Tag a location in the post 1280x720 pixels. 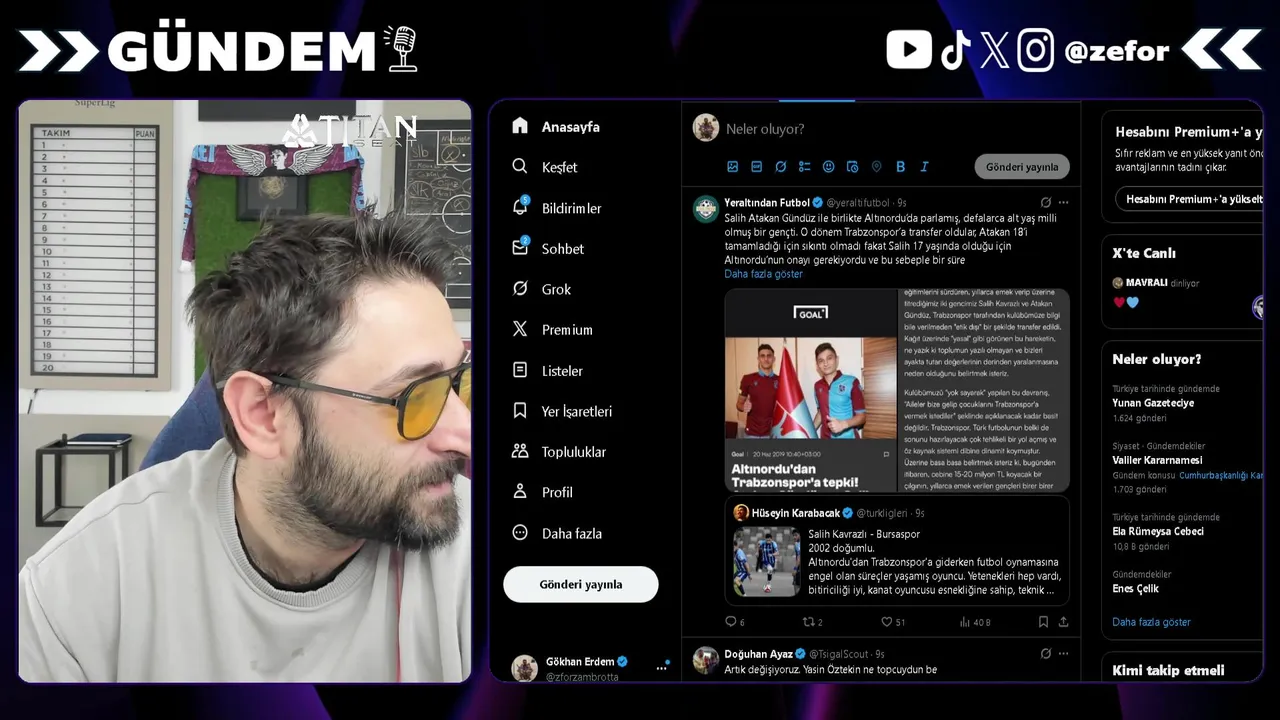876,167
